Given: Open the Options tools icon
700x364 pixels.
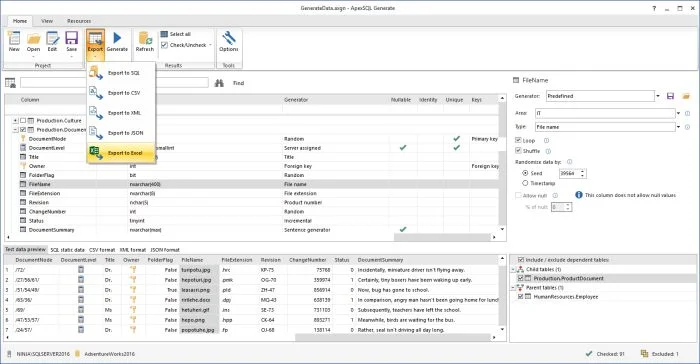Looking at the screenshot, I should [x=229, y=38].
